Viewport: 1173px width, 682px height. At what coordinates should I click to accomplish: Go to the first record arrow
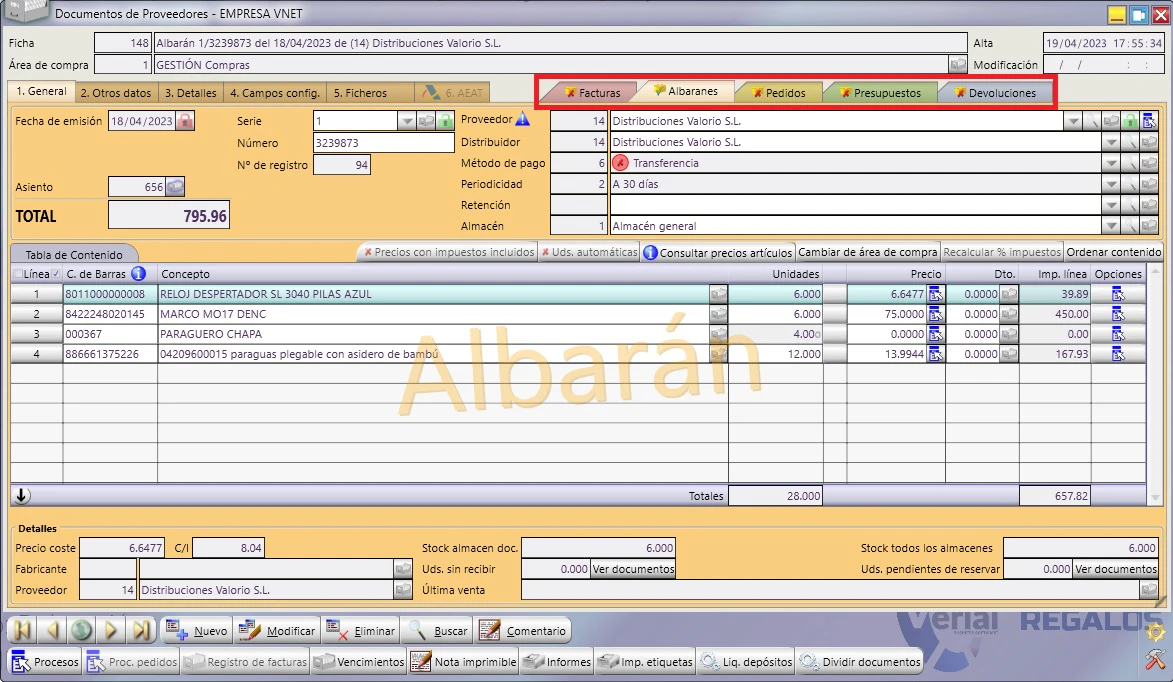[22, 630]
